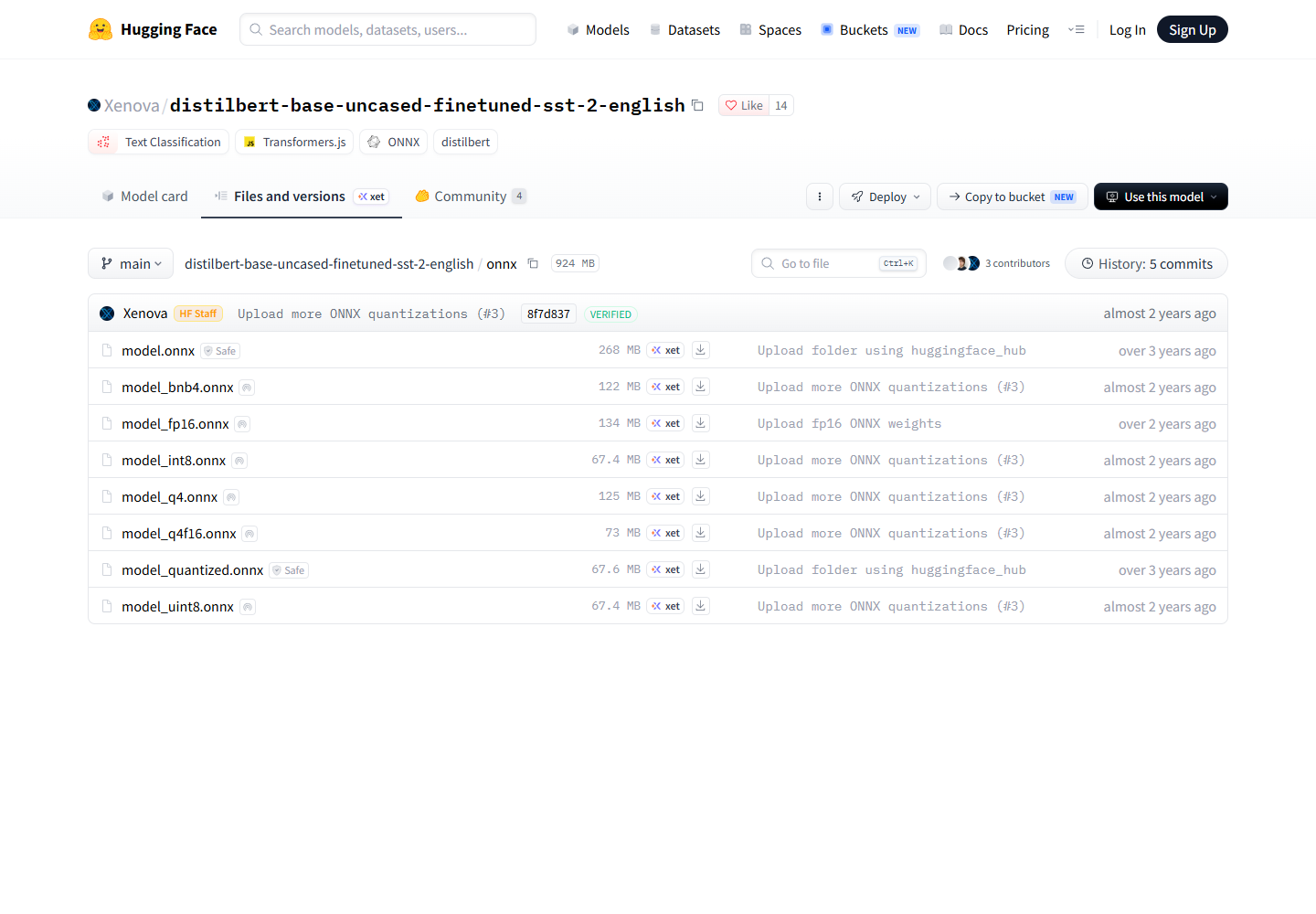Expand the main branch selector
This screenshot has width=1316, height=914.
click(132, 263)
